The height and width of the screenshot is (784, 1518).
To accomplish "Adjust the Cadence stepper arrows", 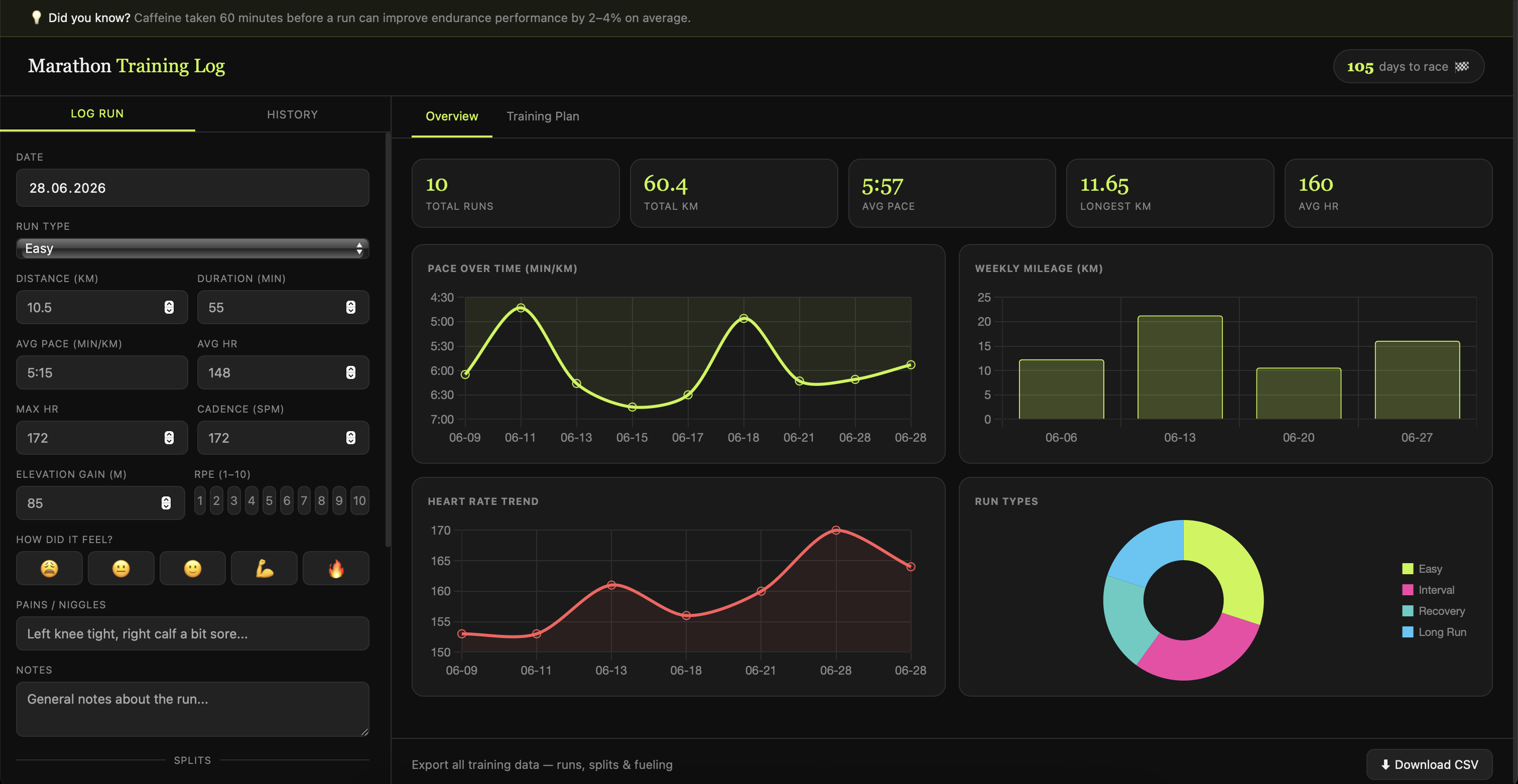I will coord(350,438).
